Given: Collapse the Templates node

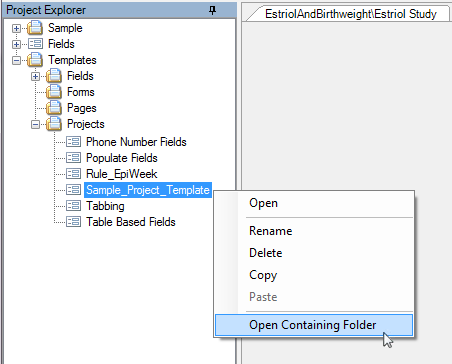Looking at the screenshot, I should tap(16, 60).
